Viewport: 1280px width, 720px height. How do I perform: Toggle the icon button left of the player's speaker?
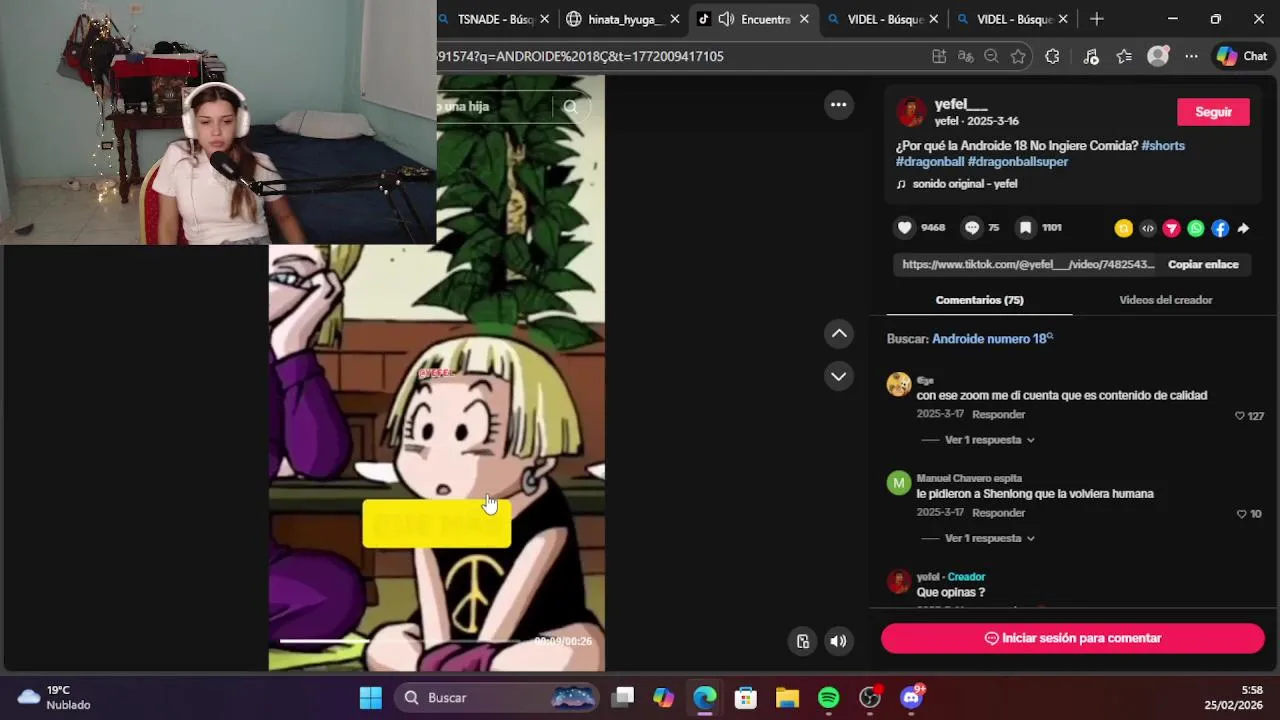pyautogui.click(x=802, y=641)
